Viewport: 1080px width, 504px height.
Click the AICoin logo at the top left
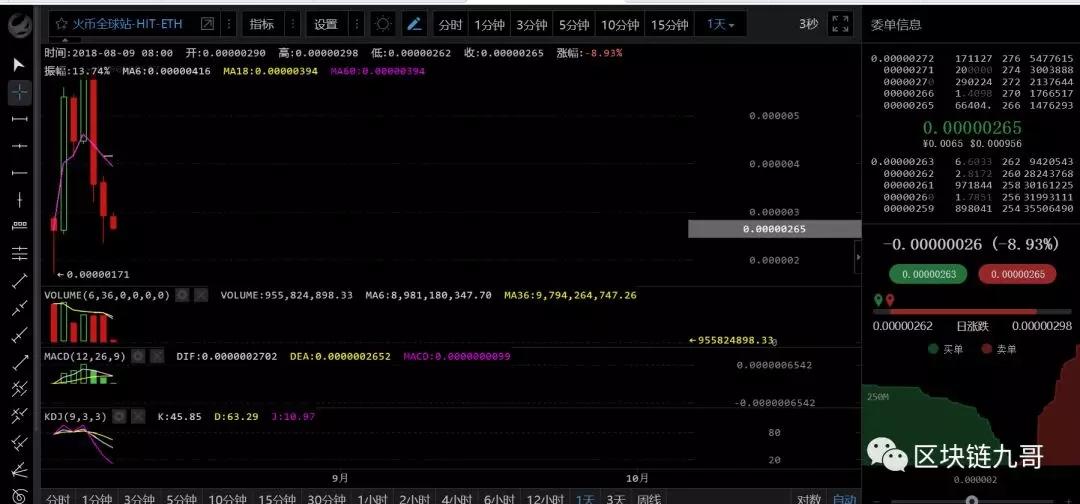[20, 25]
